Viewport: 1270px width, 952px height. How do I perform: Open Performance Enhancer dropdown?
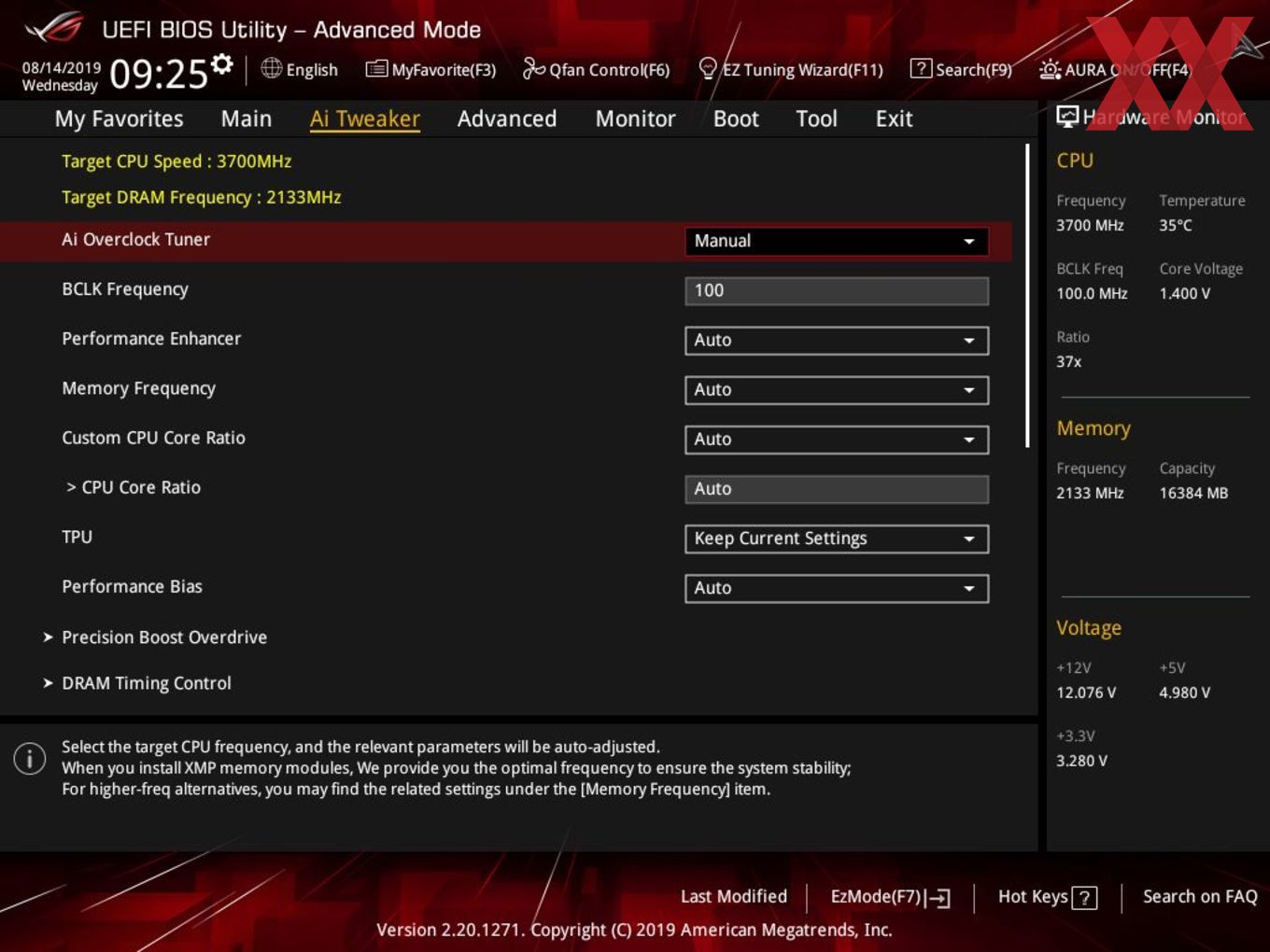(x=837, y=341)
